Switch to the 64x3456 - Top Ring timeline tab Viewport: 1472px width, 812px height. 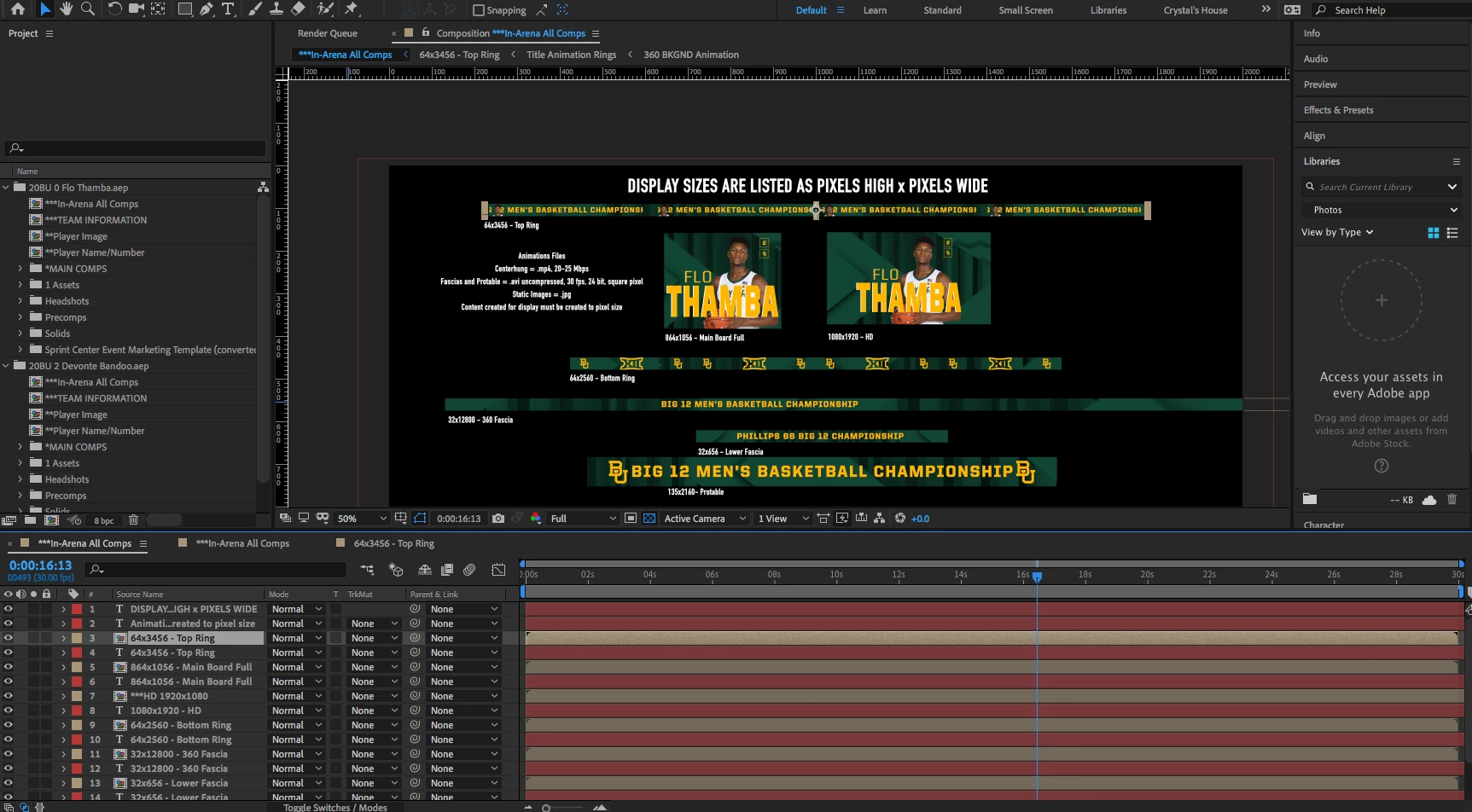point(393,543)
